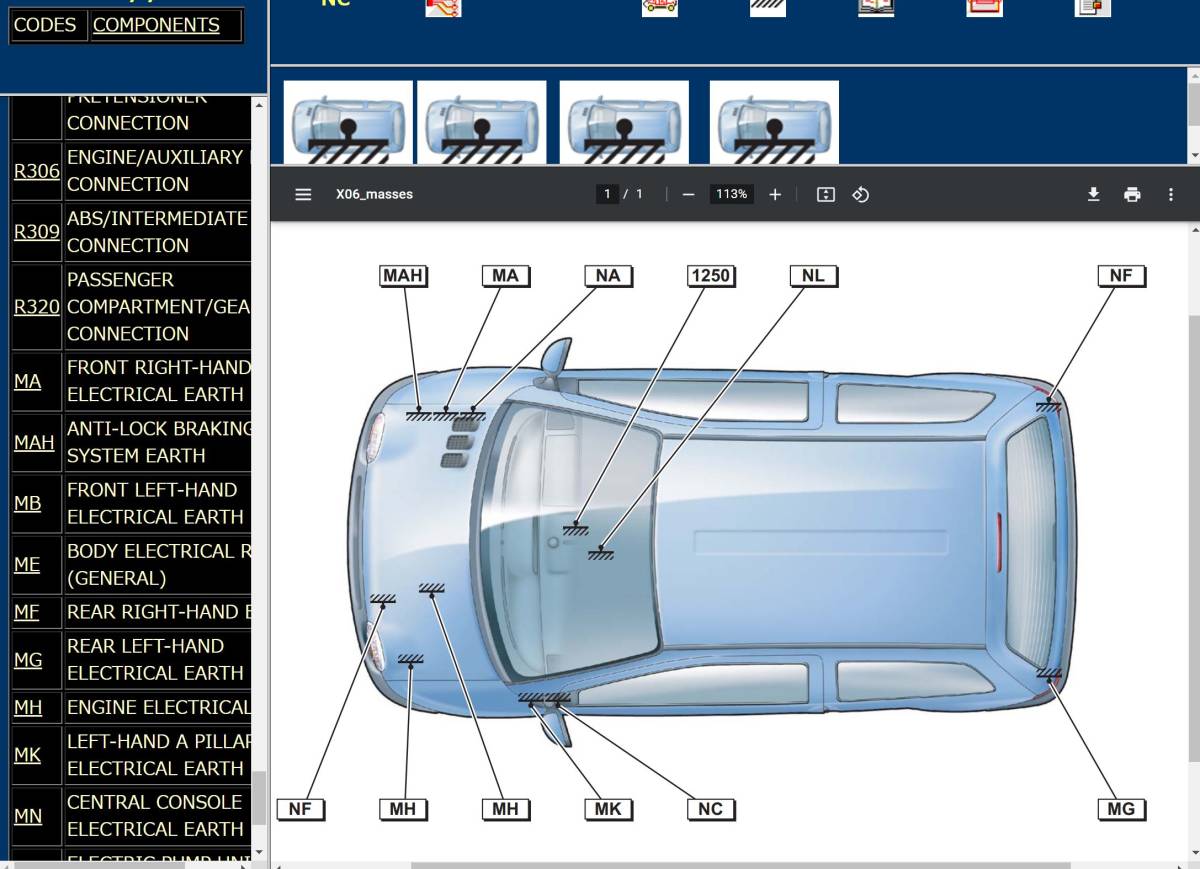Click the ABS/INTERMEDIATE CONNECTION description
Screen dimensions: 1200x869
click(157, 232)
